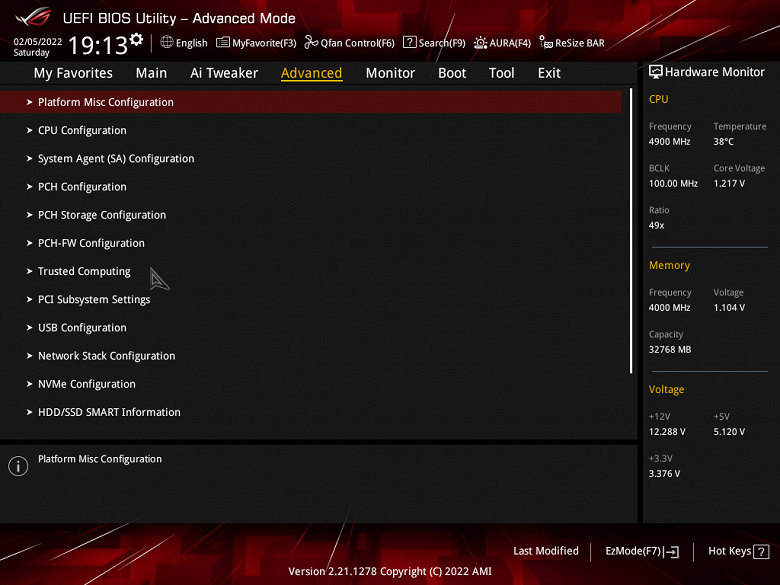Expand Platform Misc Configuration arrow
This screenshot has width=780, height=585.
pos(29,102)
